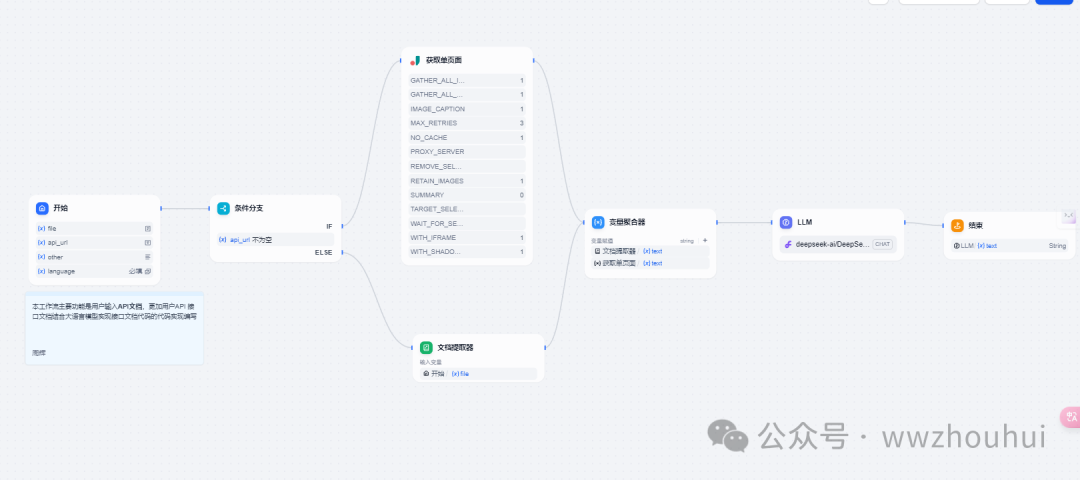Click the orange 结束 end node icon
The image size is (1080, 480).
957,225
